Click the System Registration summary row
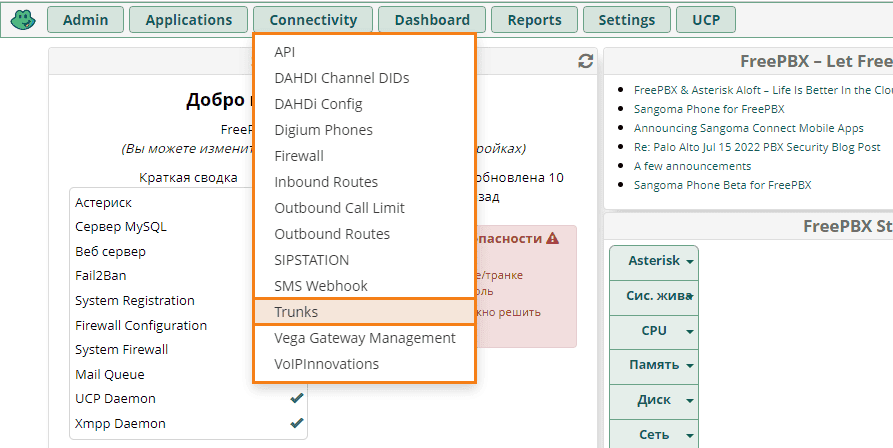 click(x=188, y=301)
